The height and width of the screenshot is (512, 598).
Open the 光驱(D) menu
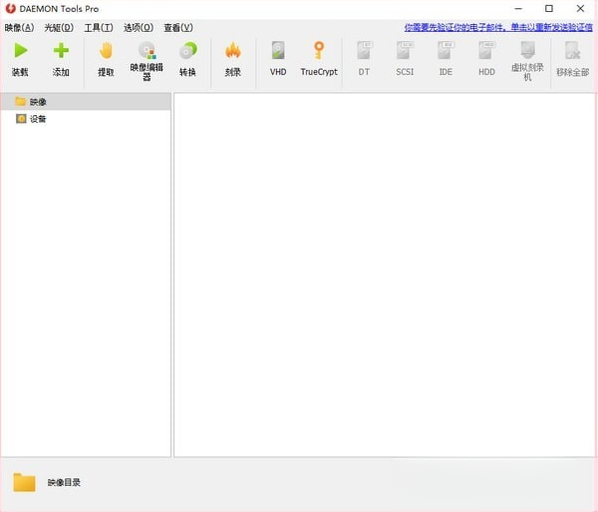(59, 28)
